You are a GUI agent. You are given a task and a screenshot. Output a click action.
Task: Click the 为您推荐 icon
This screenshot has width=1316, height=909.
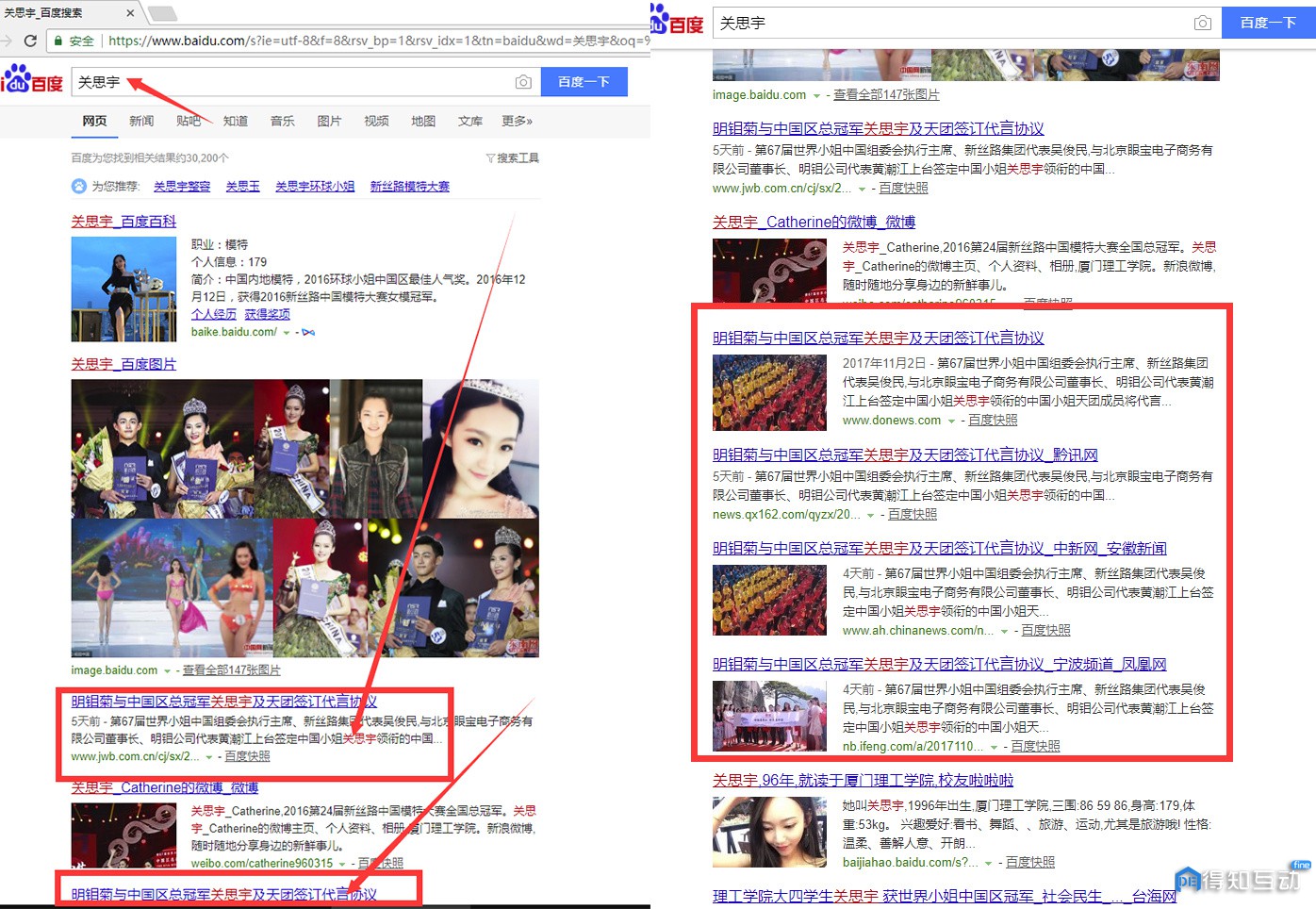79,186
